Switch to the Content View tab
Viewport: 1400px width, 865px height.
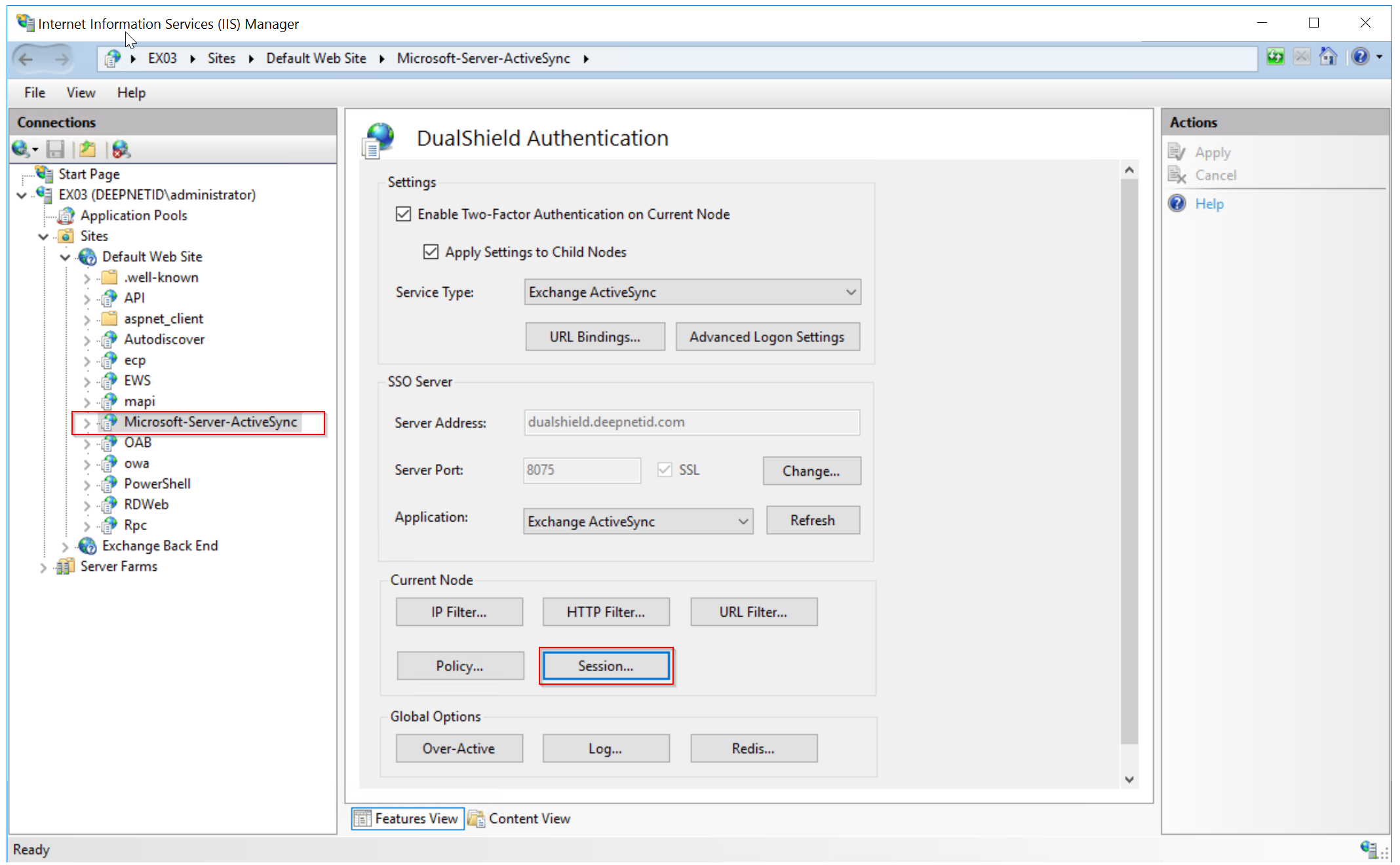pyautogui.click(x=520, y=818)
